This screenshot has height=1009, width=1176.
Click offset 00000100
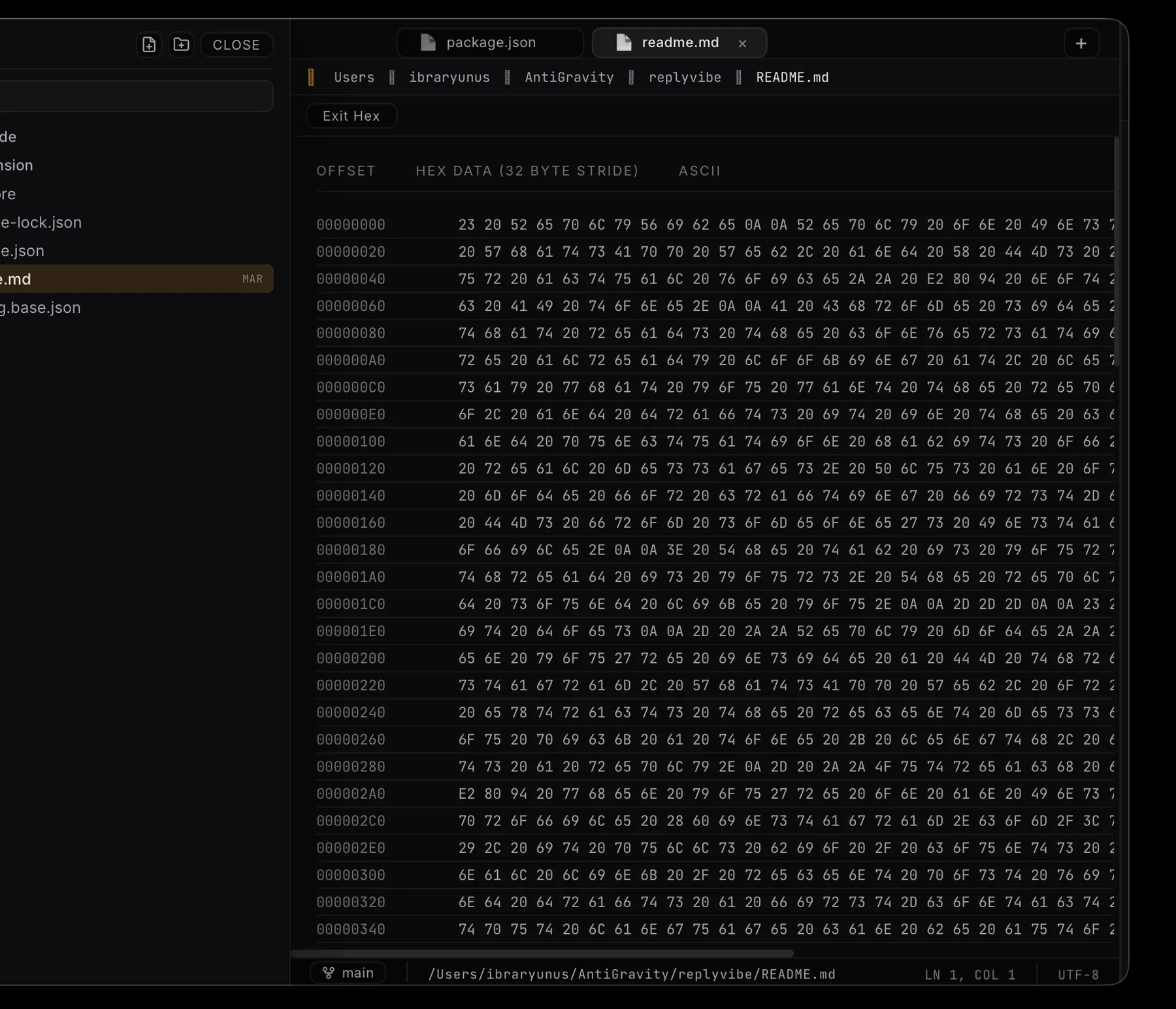tap(351, 441)
